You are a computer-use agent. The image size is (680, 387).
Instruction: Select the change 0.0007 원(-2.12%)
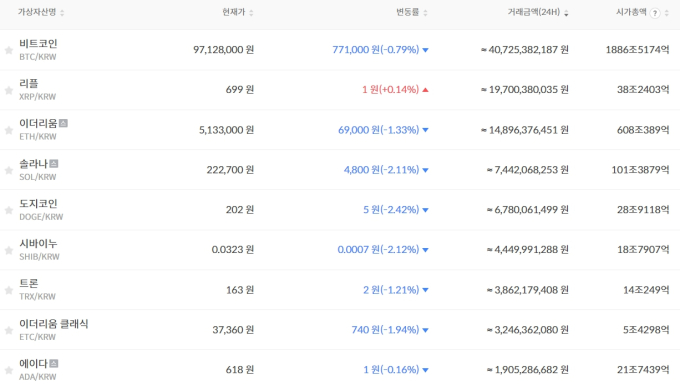pyautogui.click(x=379, y=250)
